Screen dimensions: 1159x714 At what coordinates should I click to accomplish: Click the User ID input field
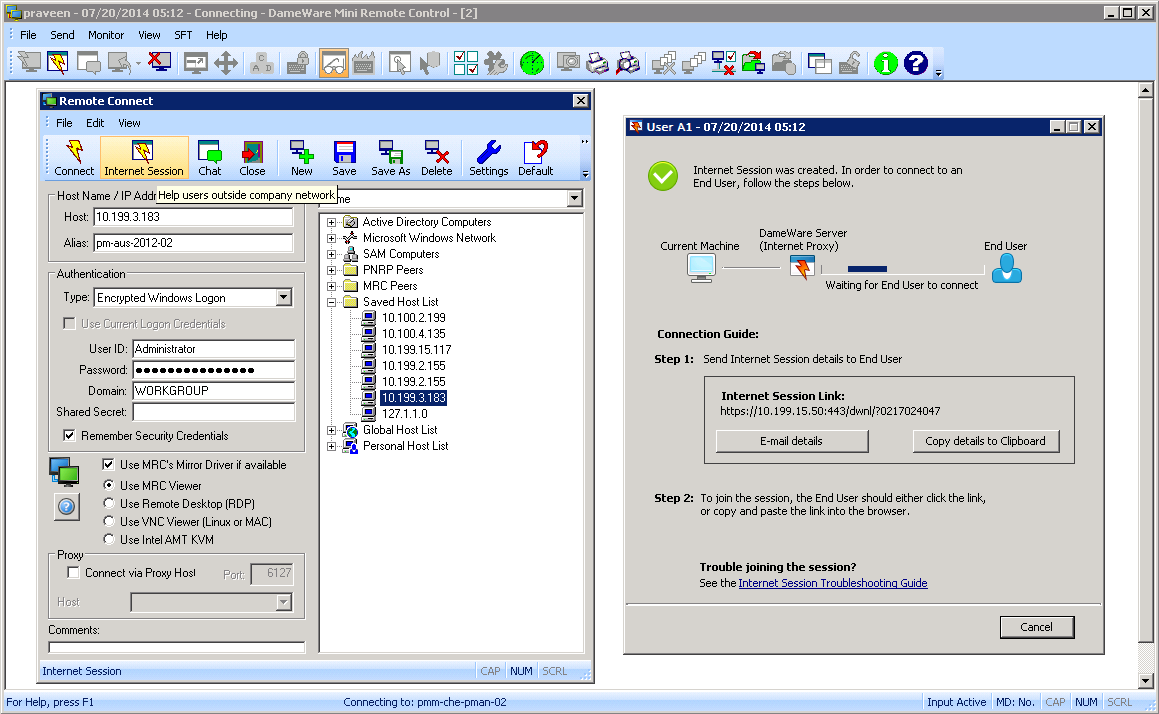tap(214, 349)
